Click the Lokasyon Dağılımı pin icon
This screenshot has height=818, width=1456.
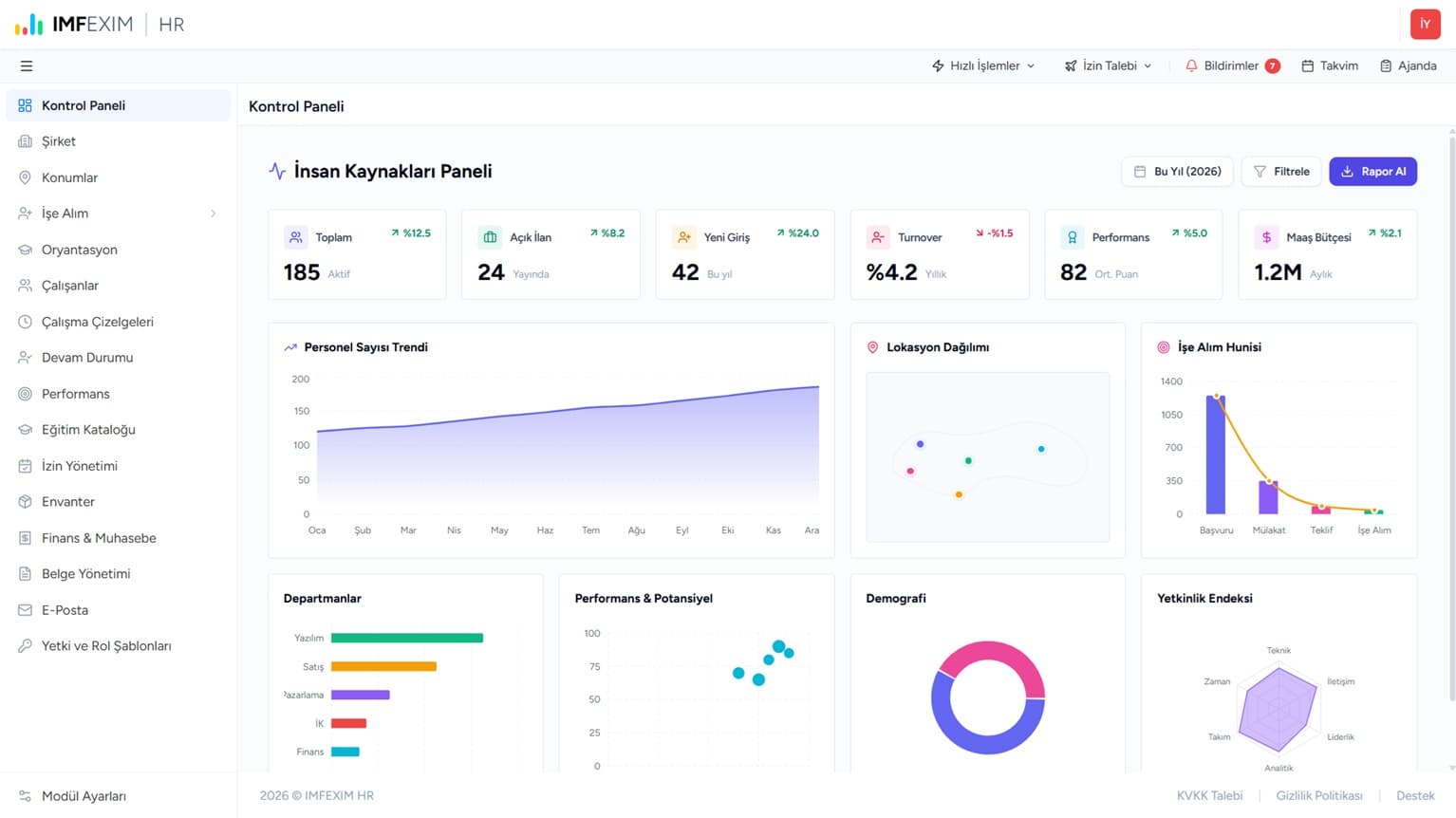[x=872, y=347]
